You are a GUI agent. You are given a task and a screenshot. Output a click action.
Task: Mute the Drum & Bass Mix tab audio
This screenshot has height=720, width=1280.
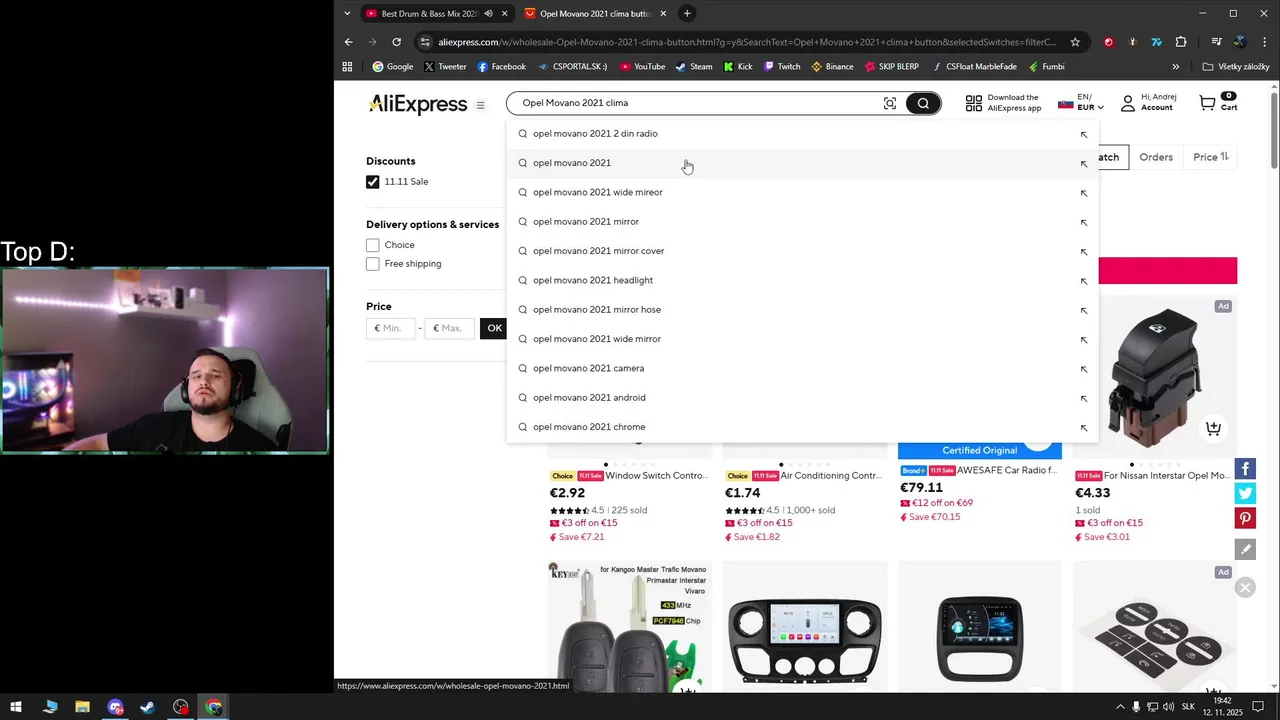pyautogui.click(x=488, y=14)
